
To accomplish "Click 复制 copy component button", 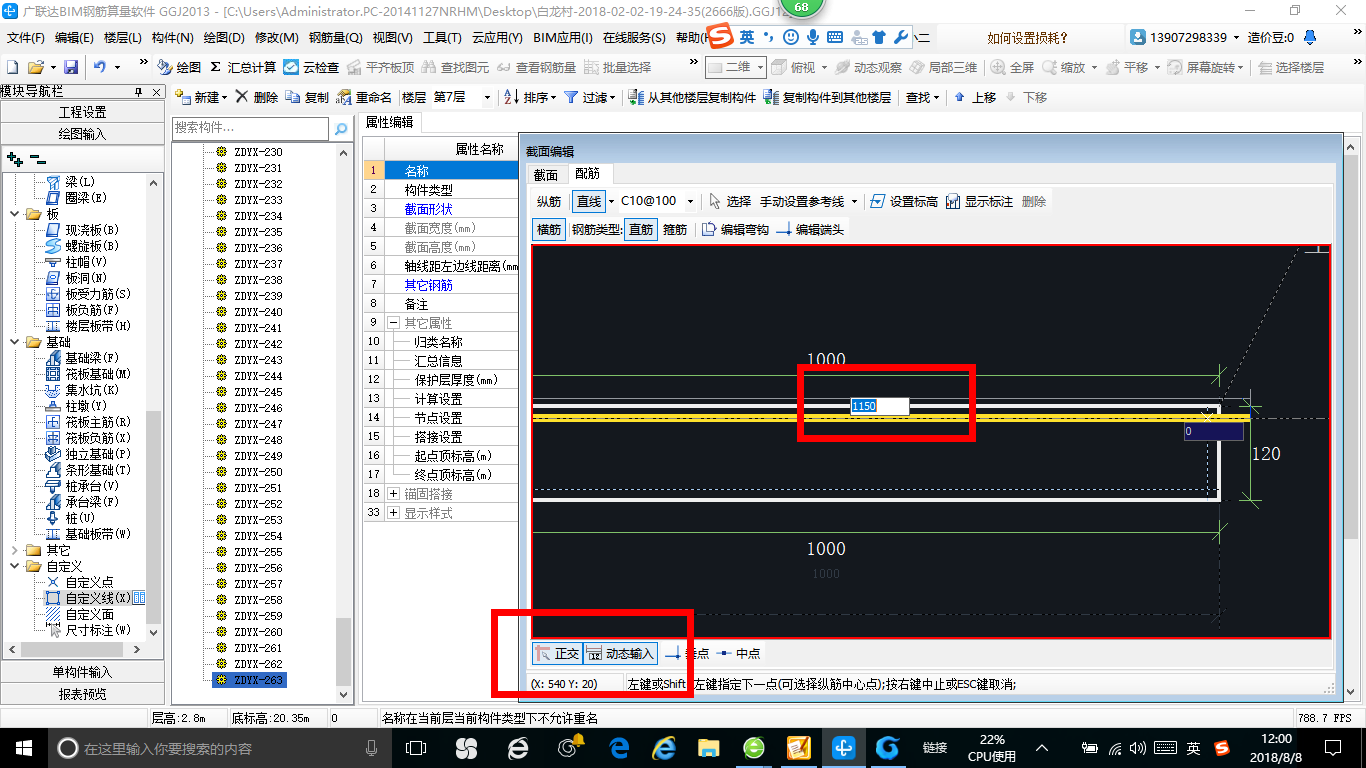I will [x=307, y=97].
